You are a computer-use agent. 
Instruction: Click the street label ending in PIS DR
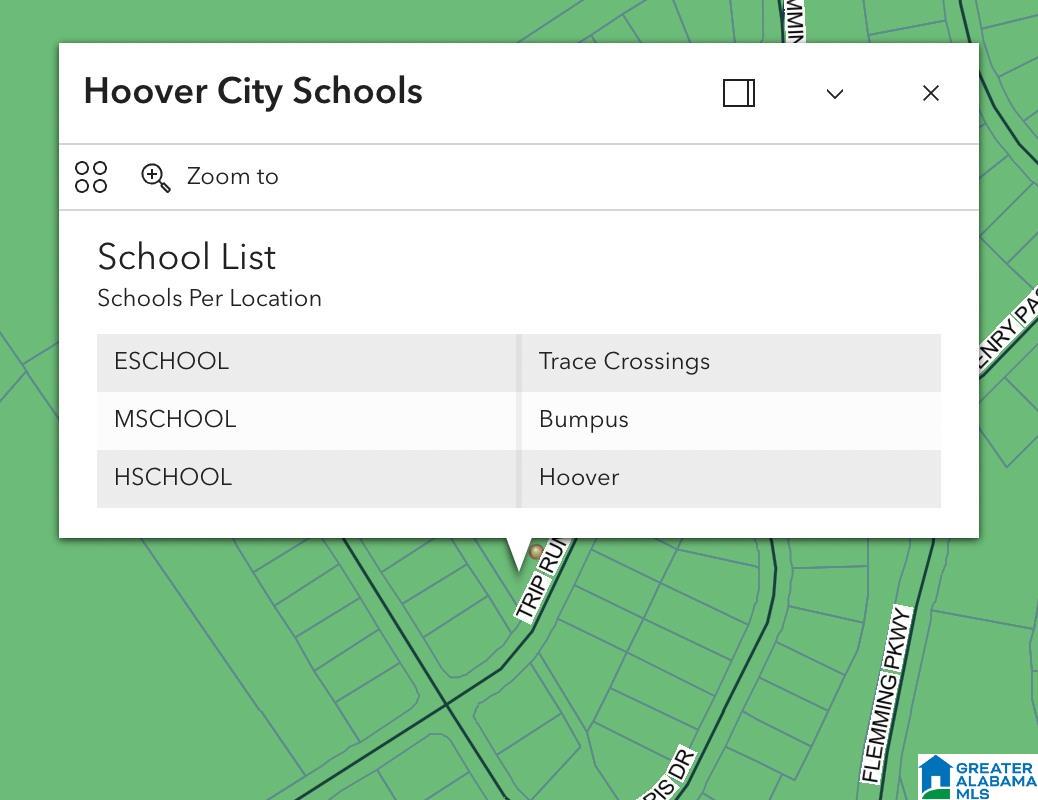click(668, 776)
